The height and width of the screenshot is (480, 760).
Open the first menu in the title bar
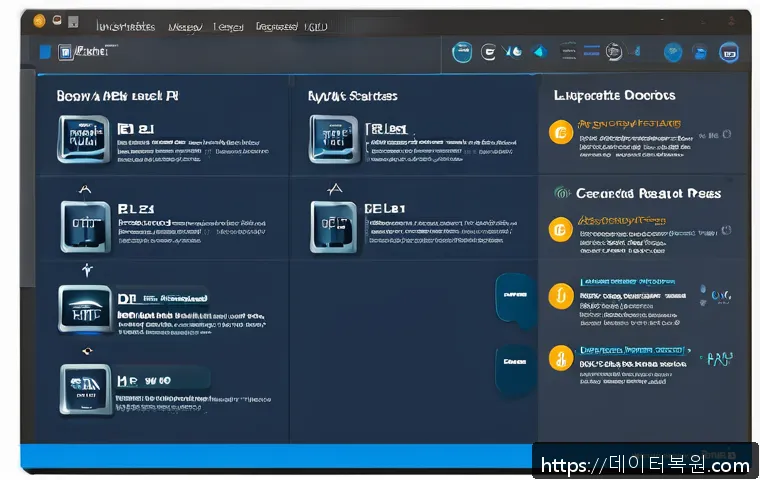click(x=125, y=26)
